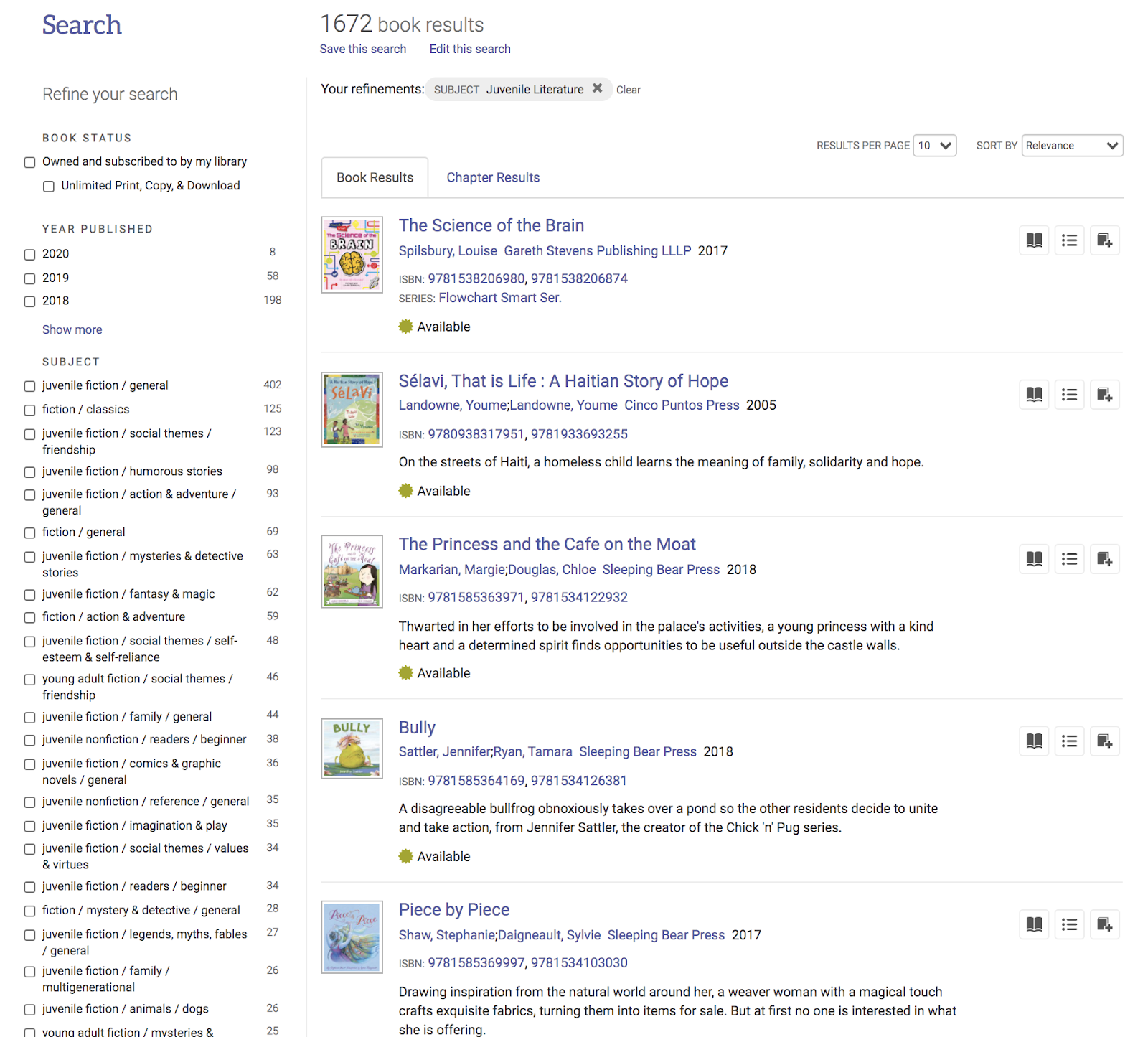Open the Sort By Relevance dropdown
Image resolution: width=1148 pixels, height=1037 pixels.
pyautogui.click(x=1073, y=146)
